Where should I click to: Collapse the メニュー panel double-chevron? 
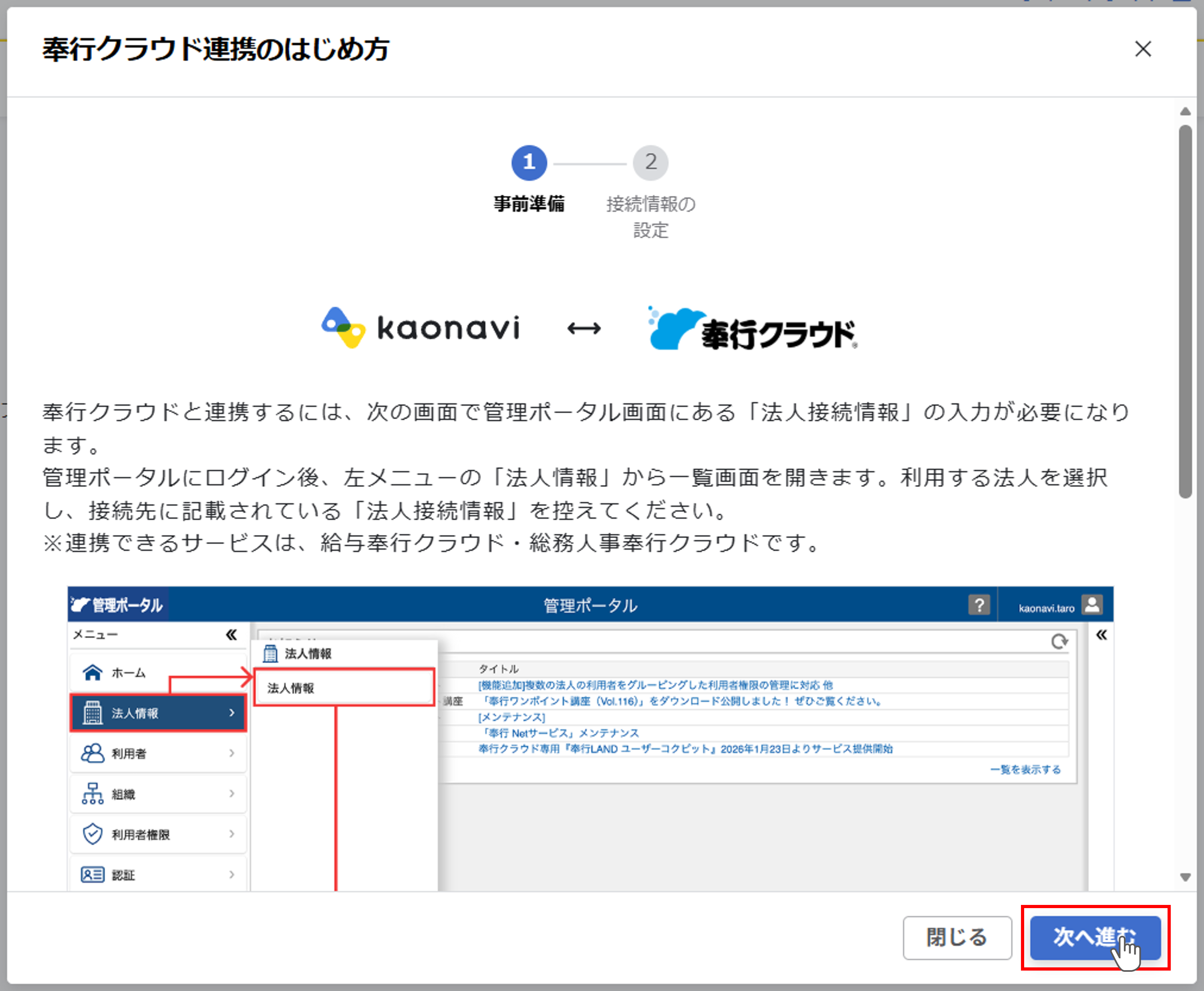(x=231, y=635)
